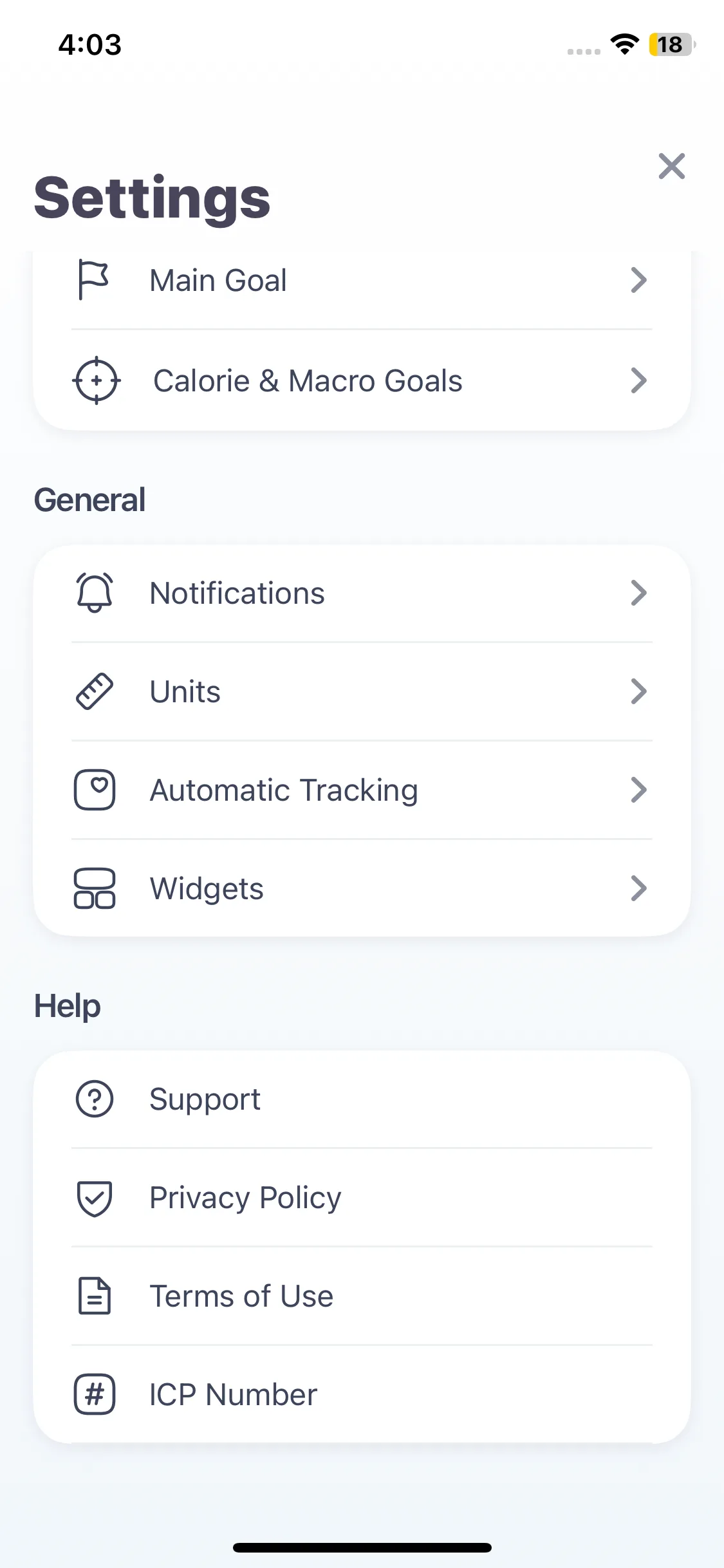Viewport: 724px width, 1568px height.
Task: Tap the crosshair icon for Calorie goals
Action: [96, 380]
